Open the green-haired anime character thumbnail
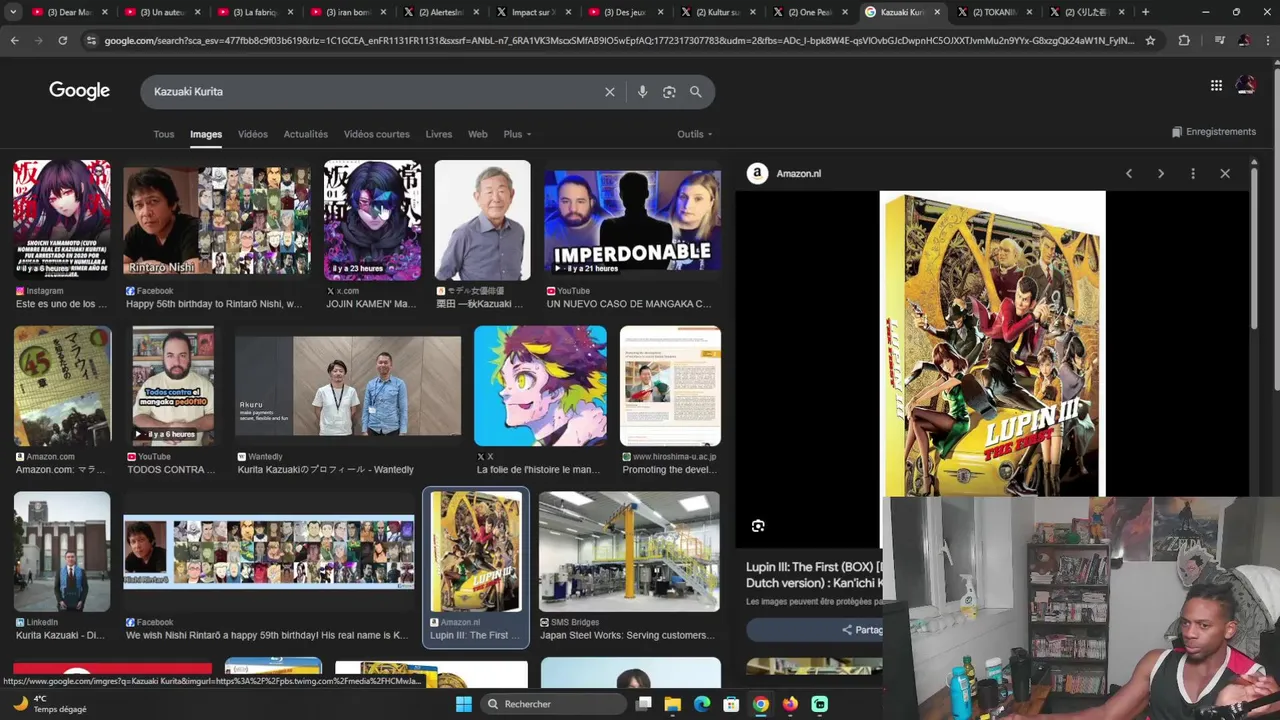Image resolution: width=1280 pixels, height=720 pixels. tap(540, 386)
